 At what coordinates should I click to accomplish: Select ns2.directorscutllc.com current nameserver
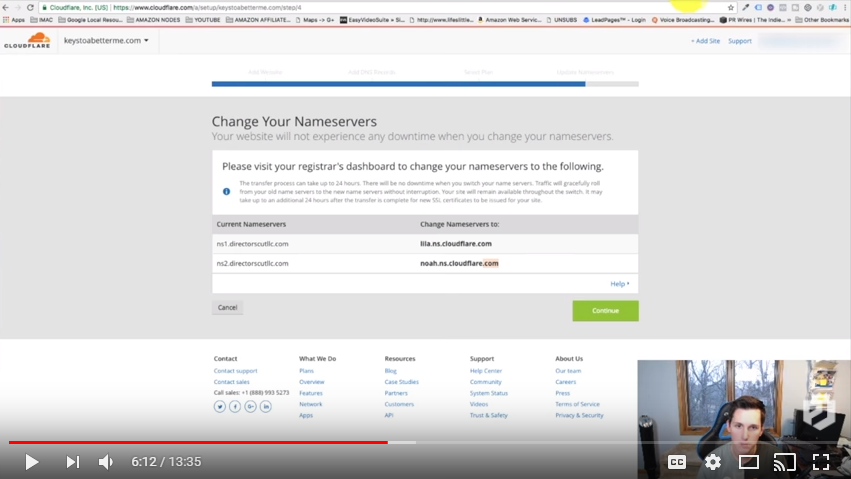[252, 264]
